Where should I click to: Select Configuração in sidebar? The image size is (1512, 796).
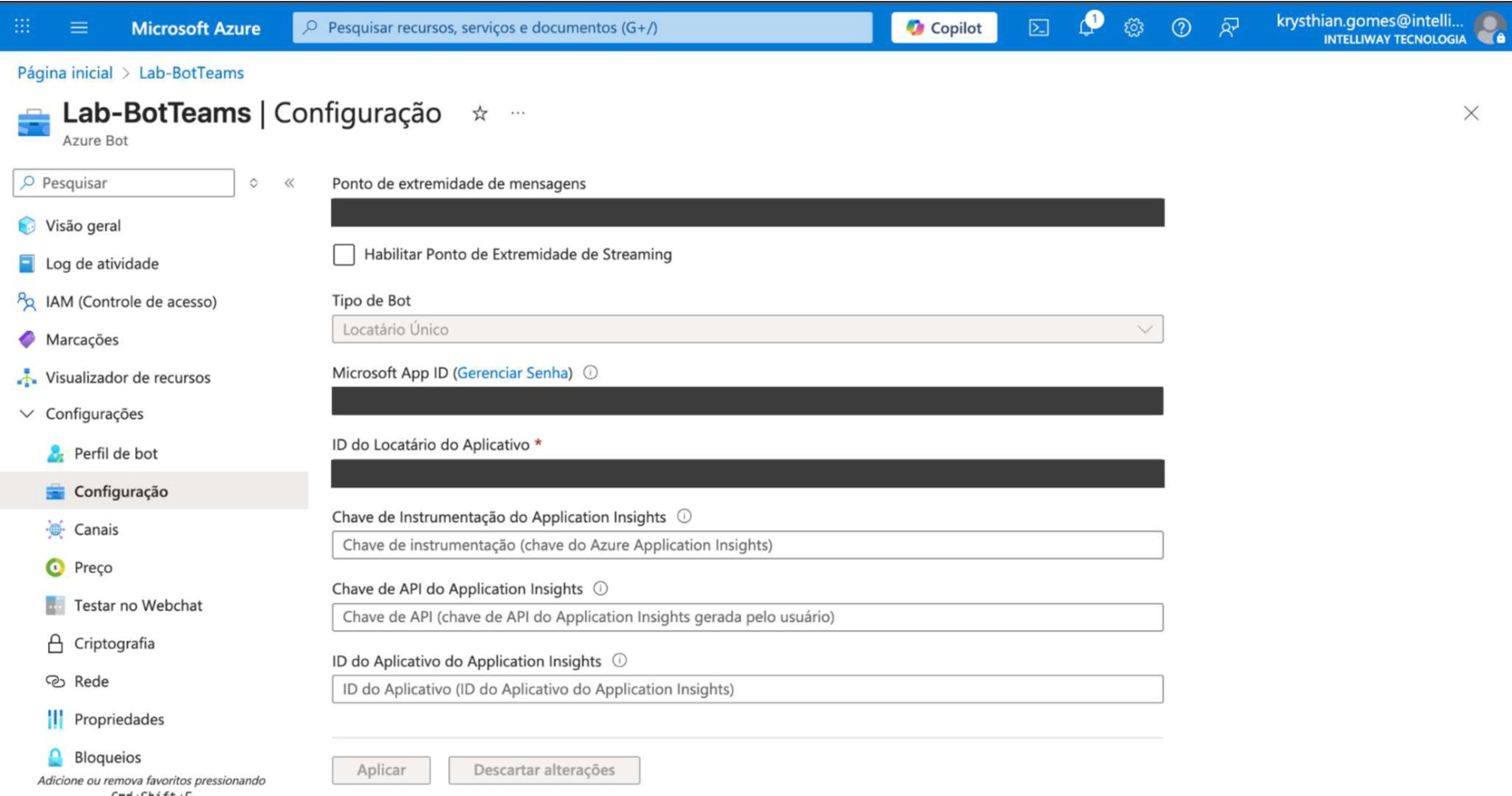[x=154, y=491]
